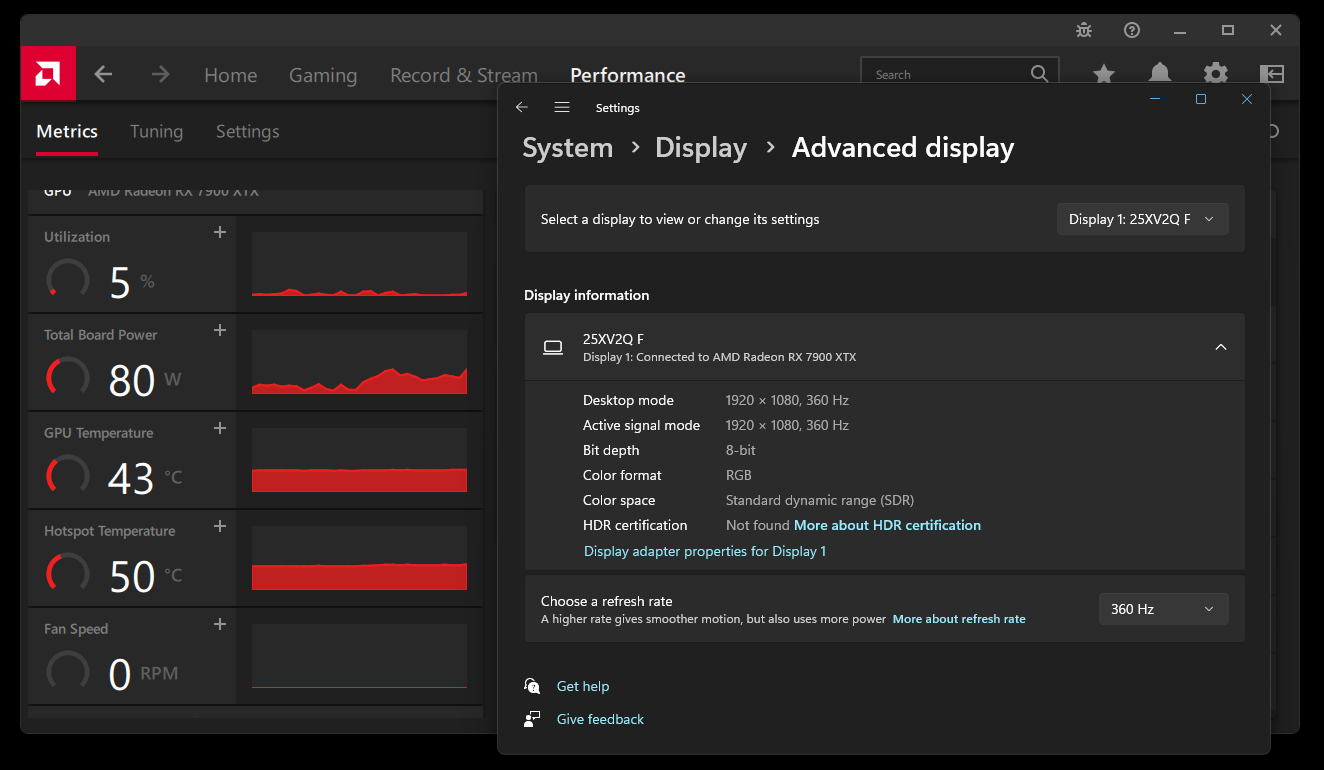Click the GPU Temperature graph
This screenshot has height=770, width=1324.
(x=359, y=460)
